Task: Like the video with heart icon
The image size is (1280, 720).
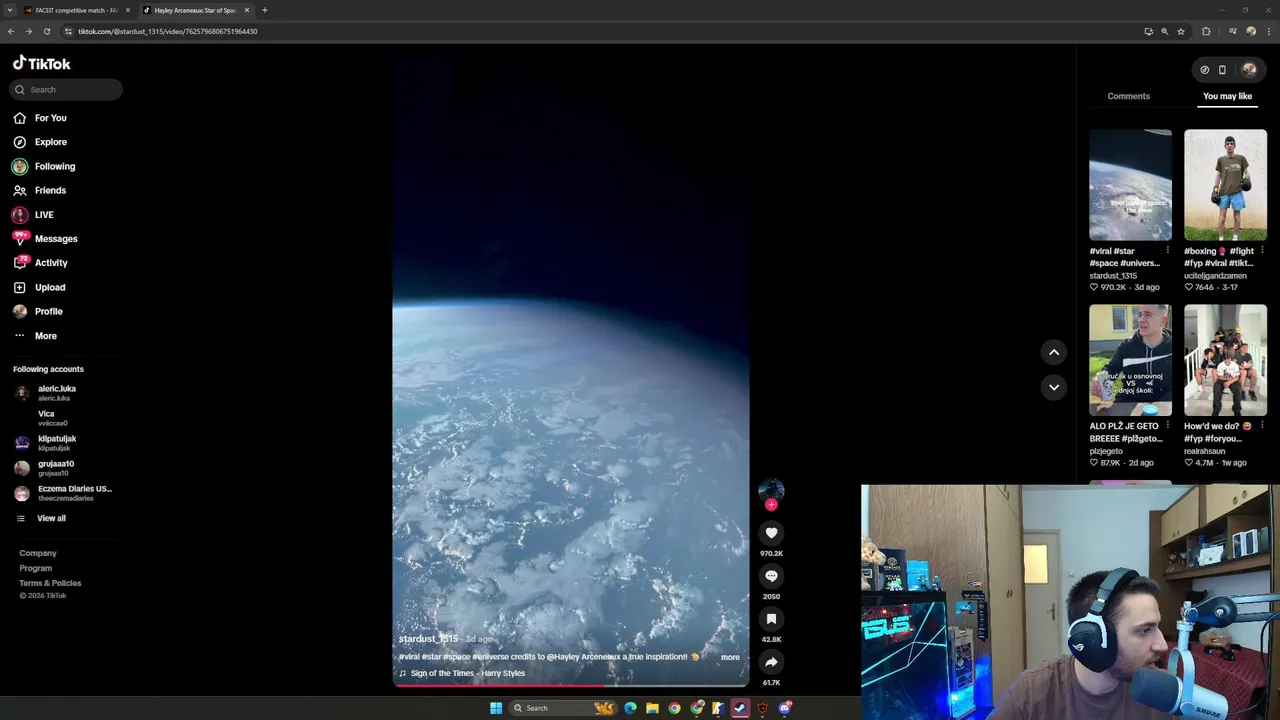Action: (x=771, y=533)
